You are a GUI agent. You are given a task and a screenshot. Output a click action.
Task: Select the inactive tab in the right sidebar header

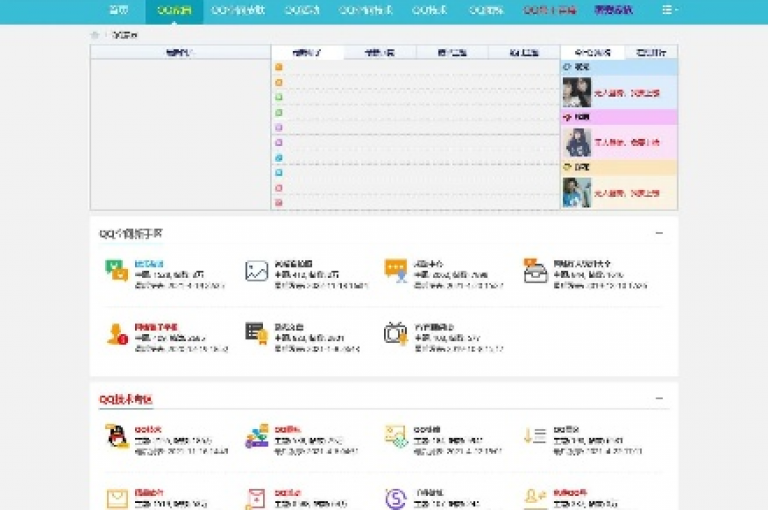tap(651, 52)
